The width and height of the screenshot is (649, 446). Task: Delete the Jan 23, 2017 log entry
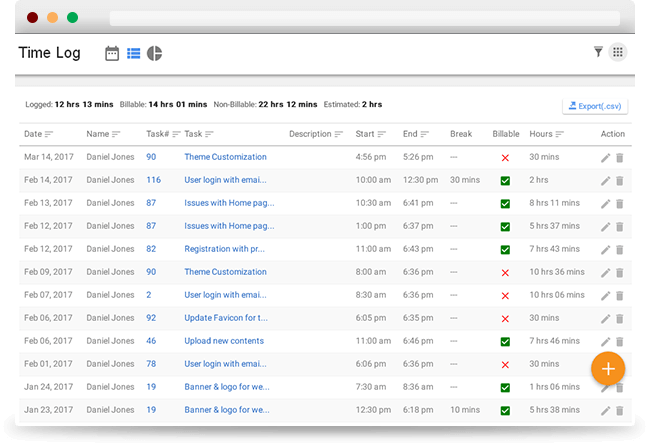pyautogui.click(x=620, y=410)
